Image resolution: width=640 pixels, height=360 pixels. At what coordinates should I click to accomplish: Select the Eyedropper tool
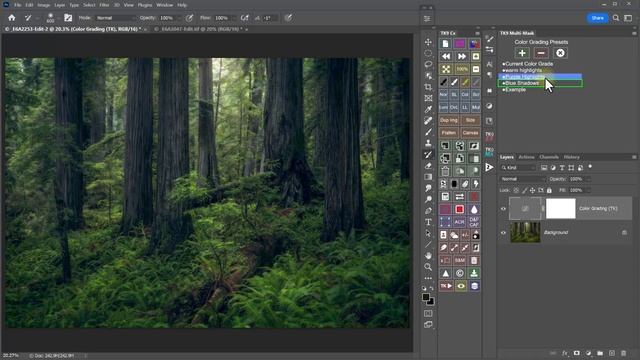(x=428, y=109)
